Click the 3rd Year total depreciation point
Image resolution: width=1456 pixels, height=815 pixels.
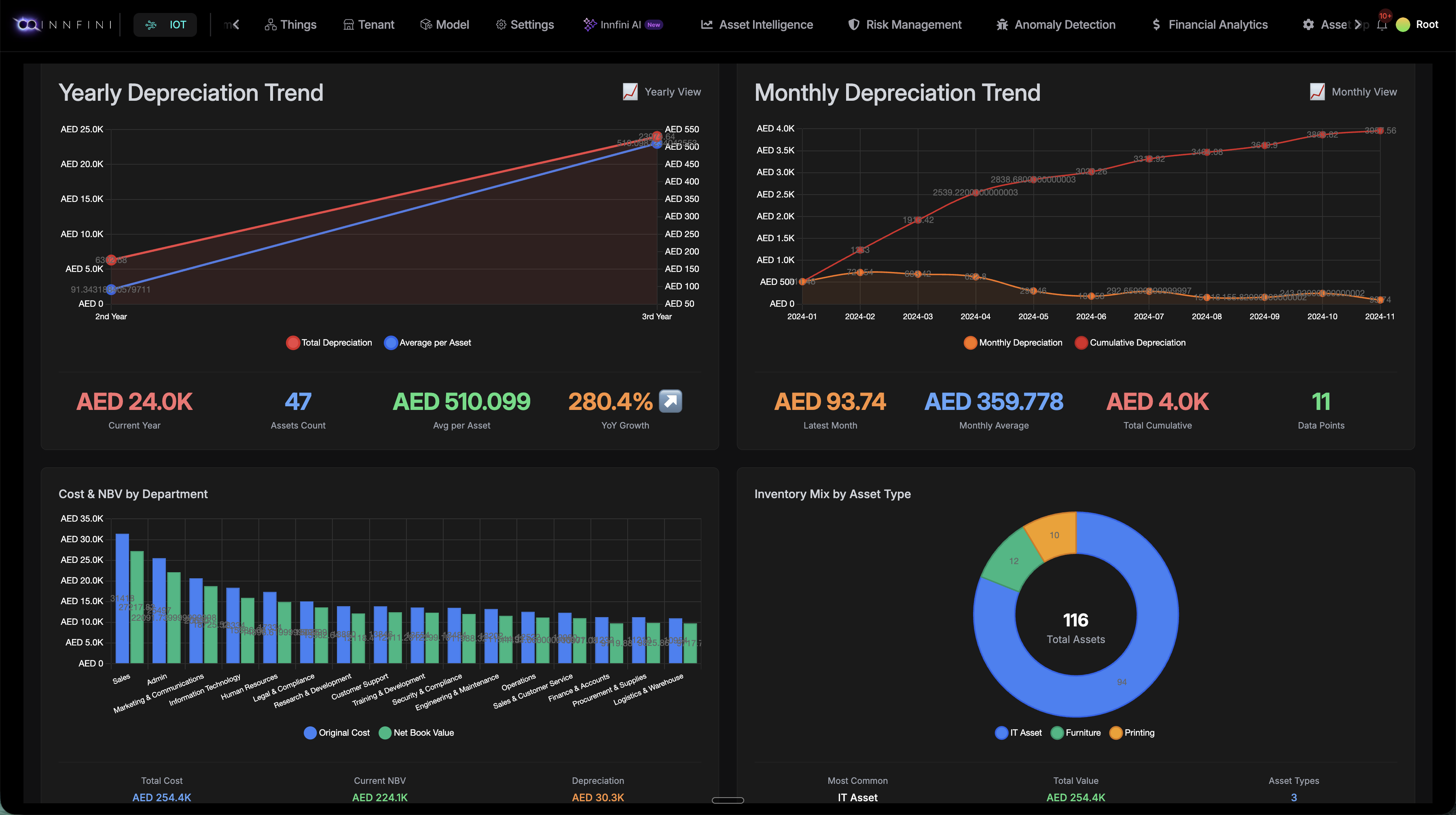(x=656, y=136)
